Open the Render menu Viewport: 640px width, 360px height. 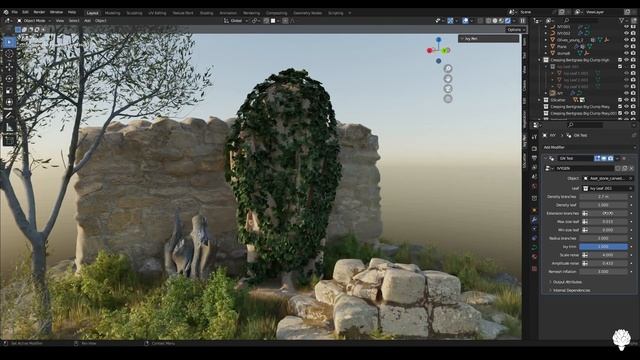(x=39, y=12)
